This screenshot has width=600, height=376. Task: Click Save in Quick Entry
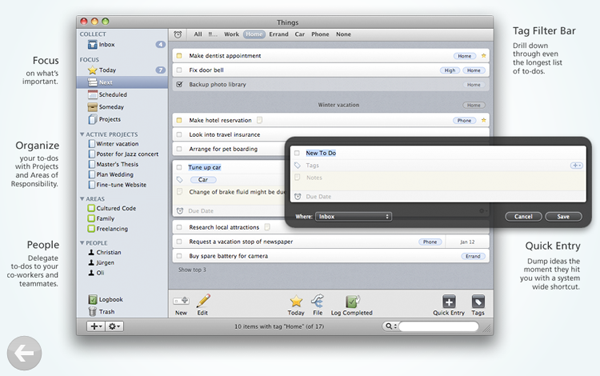563,216
